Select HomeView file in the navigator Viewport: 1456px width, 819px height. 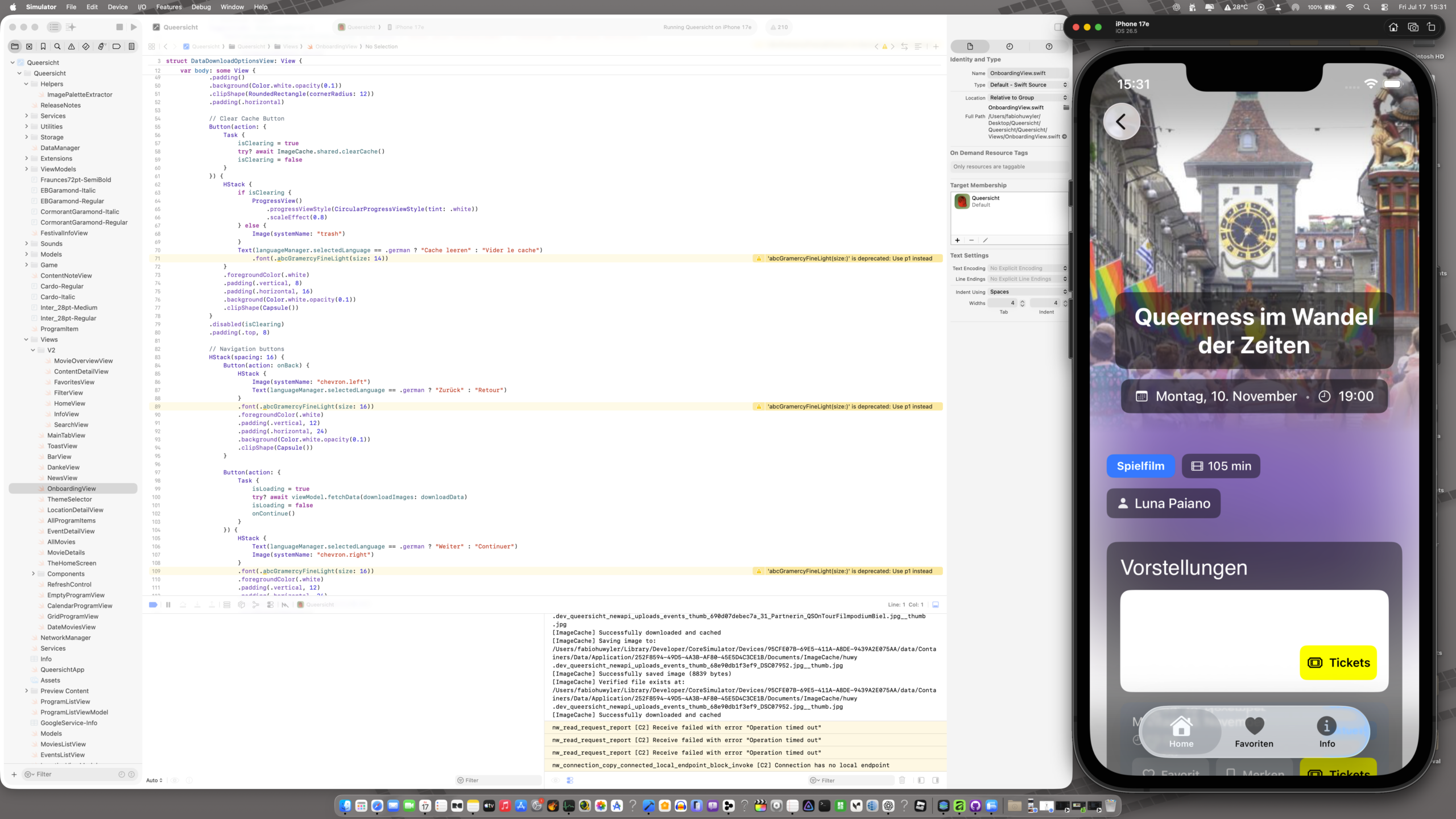click(x=69, y=403)
